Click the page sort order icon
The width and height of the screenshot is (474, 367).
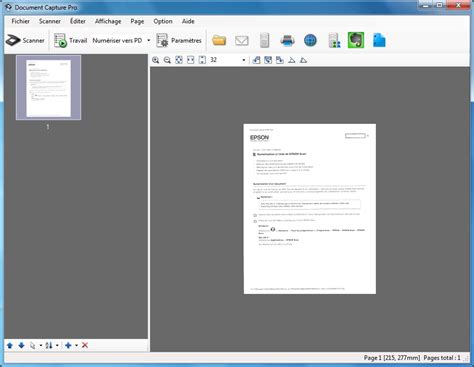49,345
